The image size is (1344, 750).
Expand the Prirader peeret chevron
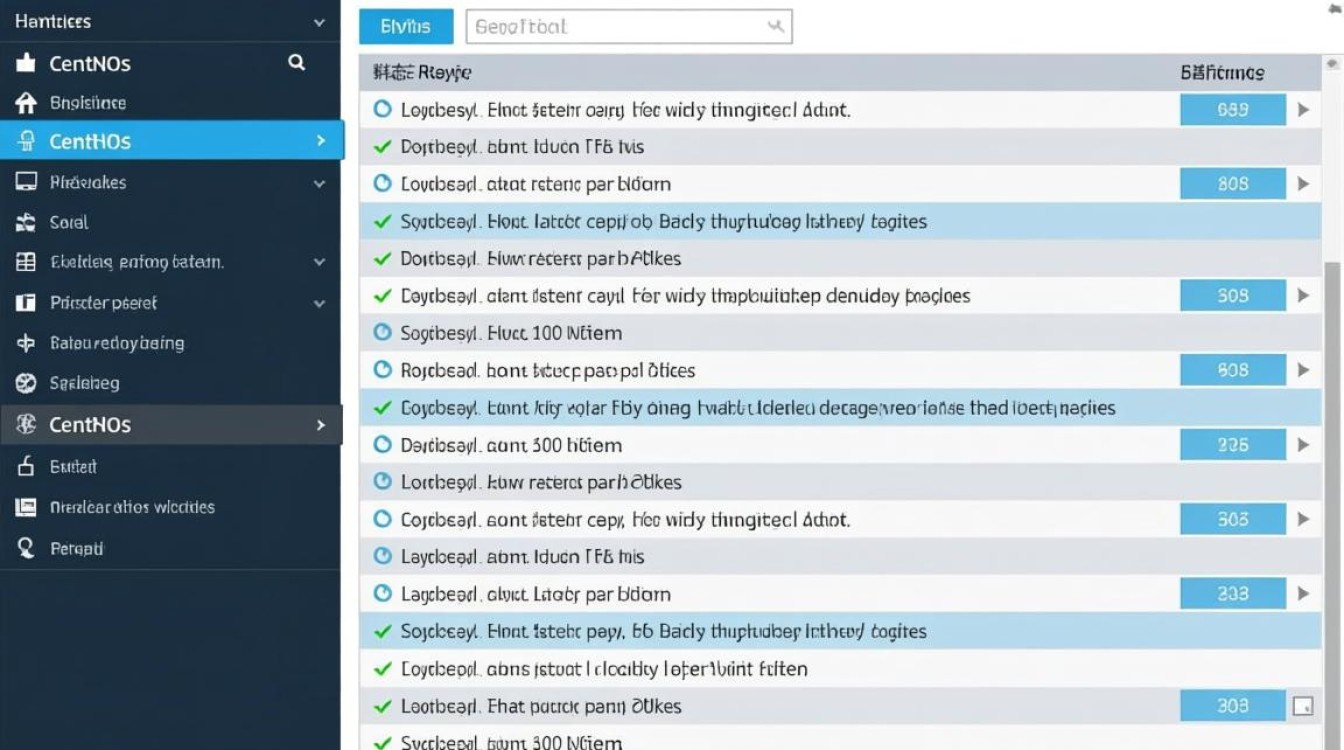coord(319,302)
